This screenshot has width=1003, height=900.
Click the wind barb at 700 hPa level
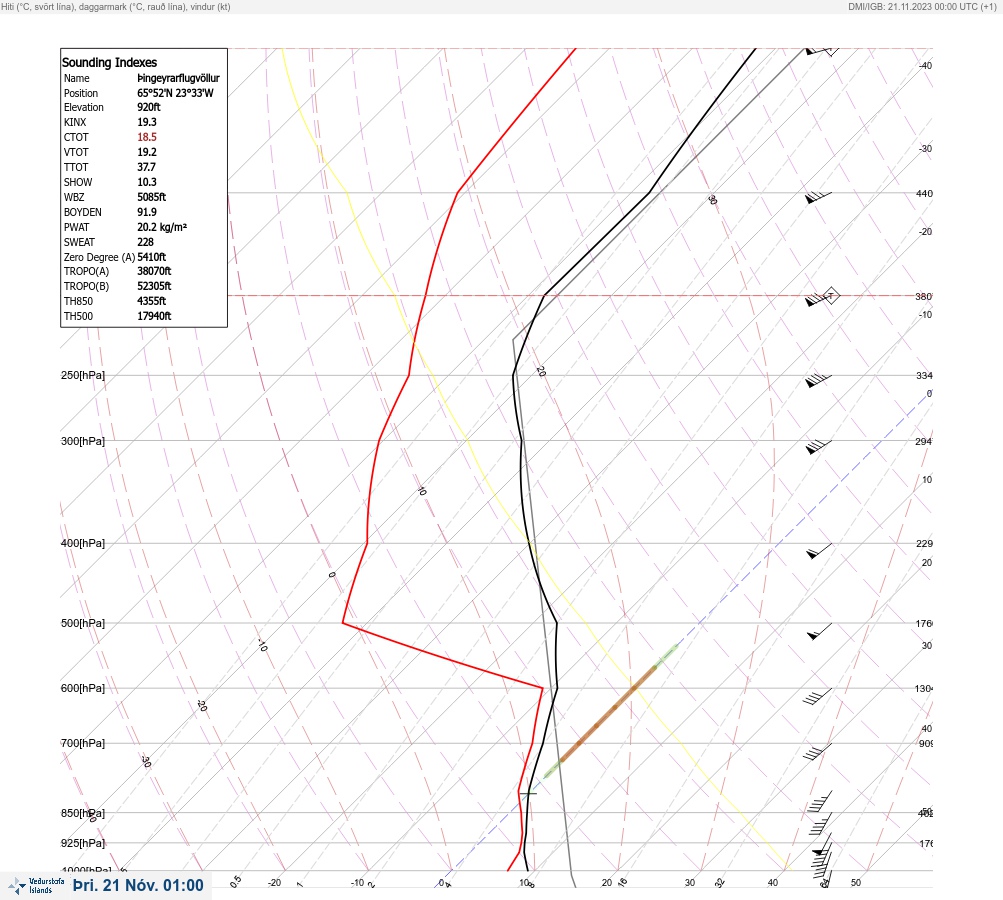click(x=817, y=752)
